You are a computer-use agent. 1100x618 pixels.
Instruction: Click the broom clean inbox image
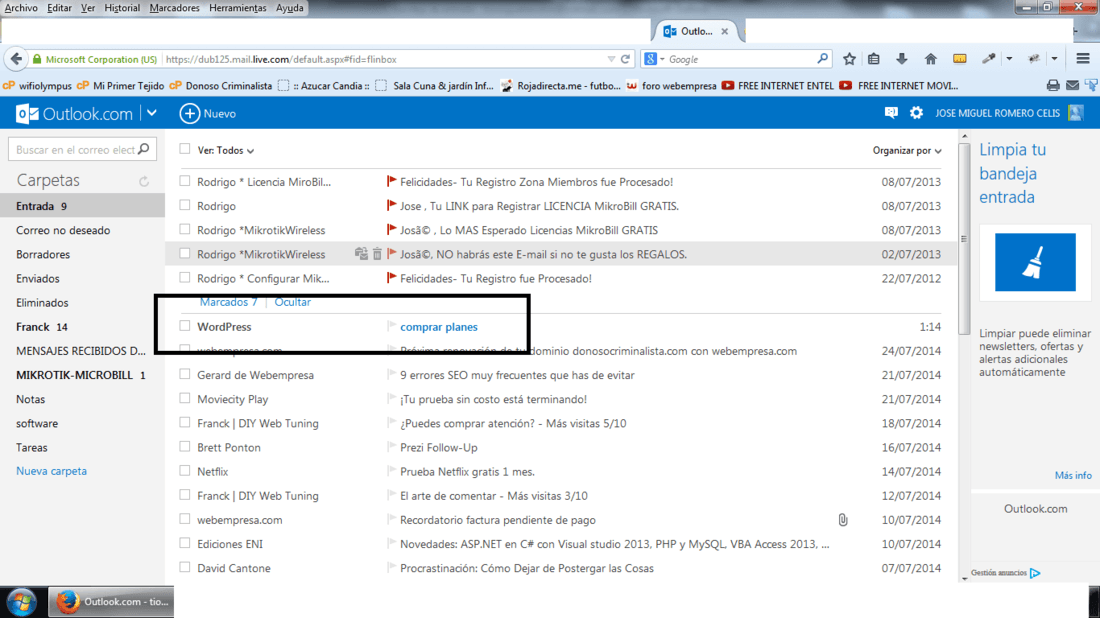(x=1035, y=262)
